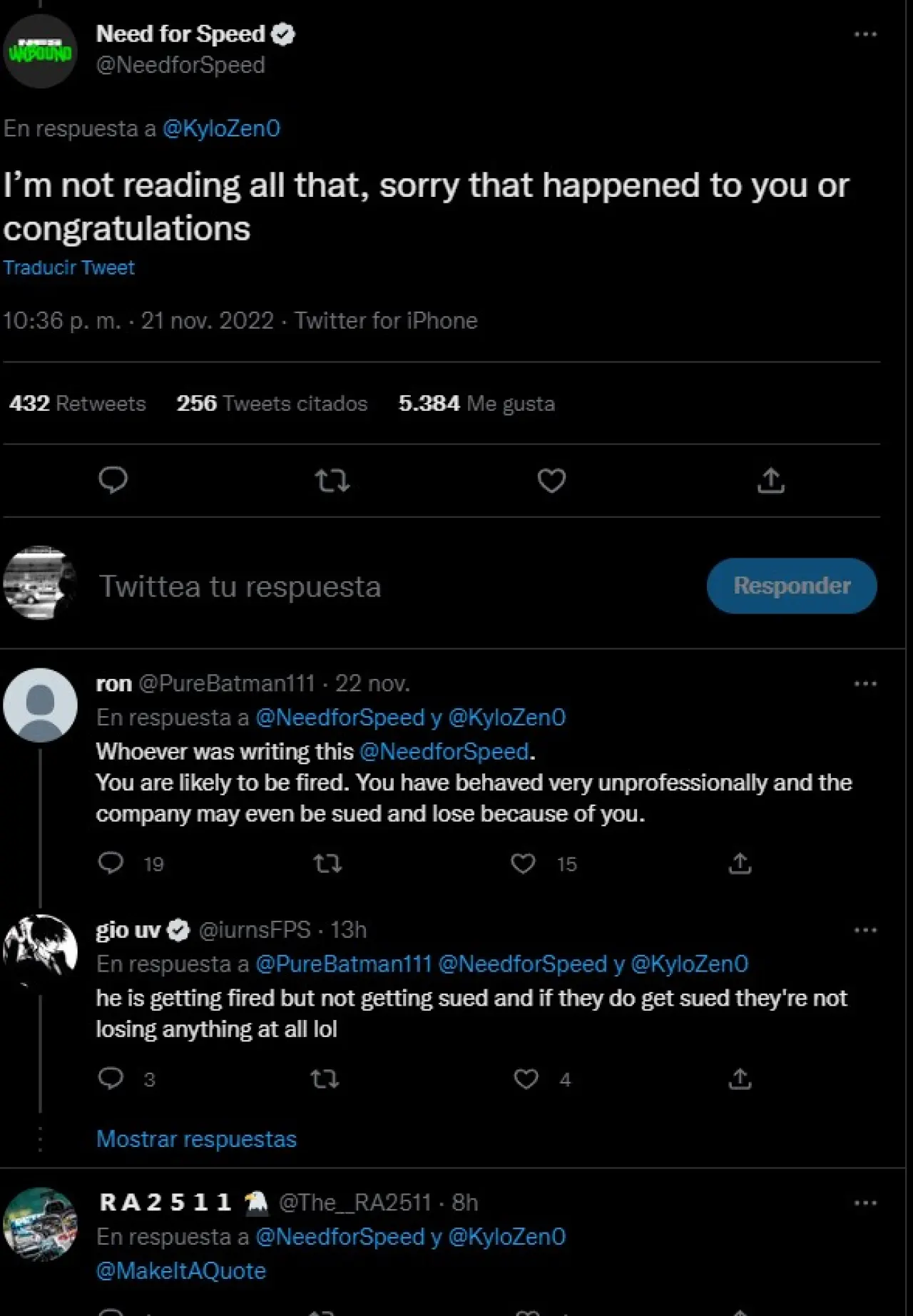This screenshot has height=1316, width=913.
Task: Click the reply icon on the main tweet
Action: pos(113,480)
